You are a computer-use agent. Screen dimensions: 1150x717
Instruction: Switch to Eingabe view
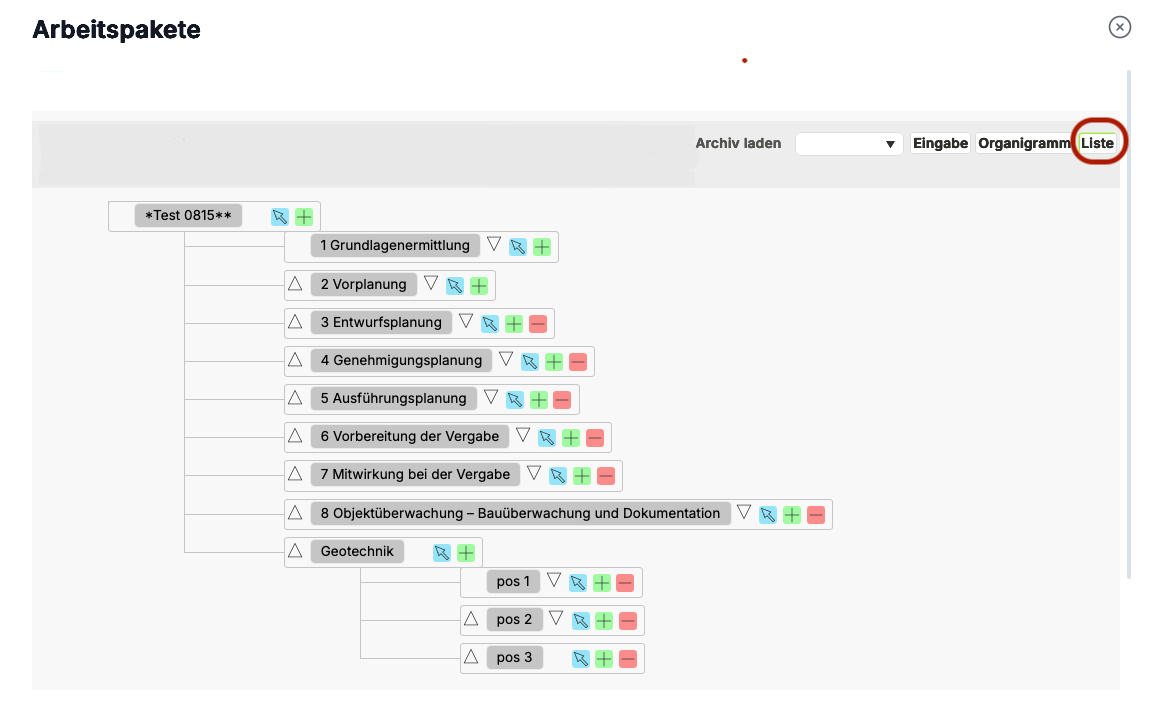(x=940, y=144)
